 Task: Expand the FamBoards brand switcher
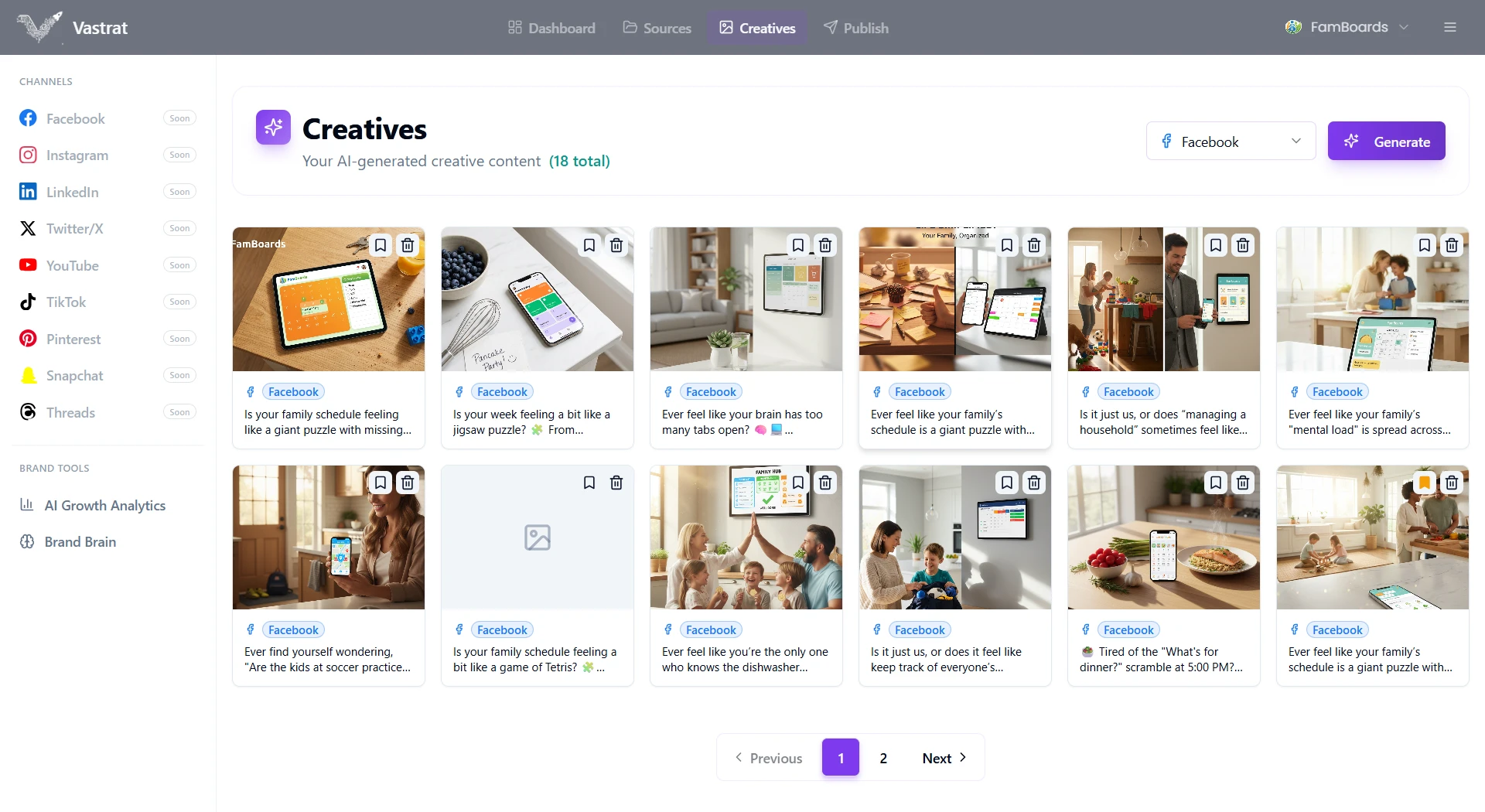[1347, 27]
